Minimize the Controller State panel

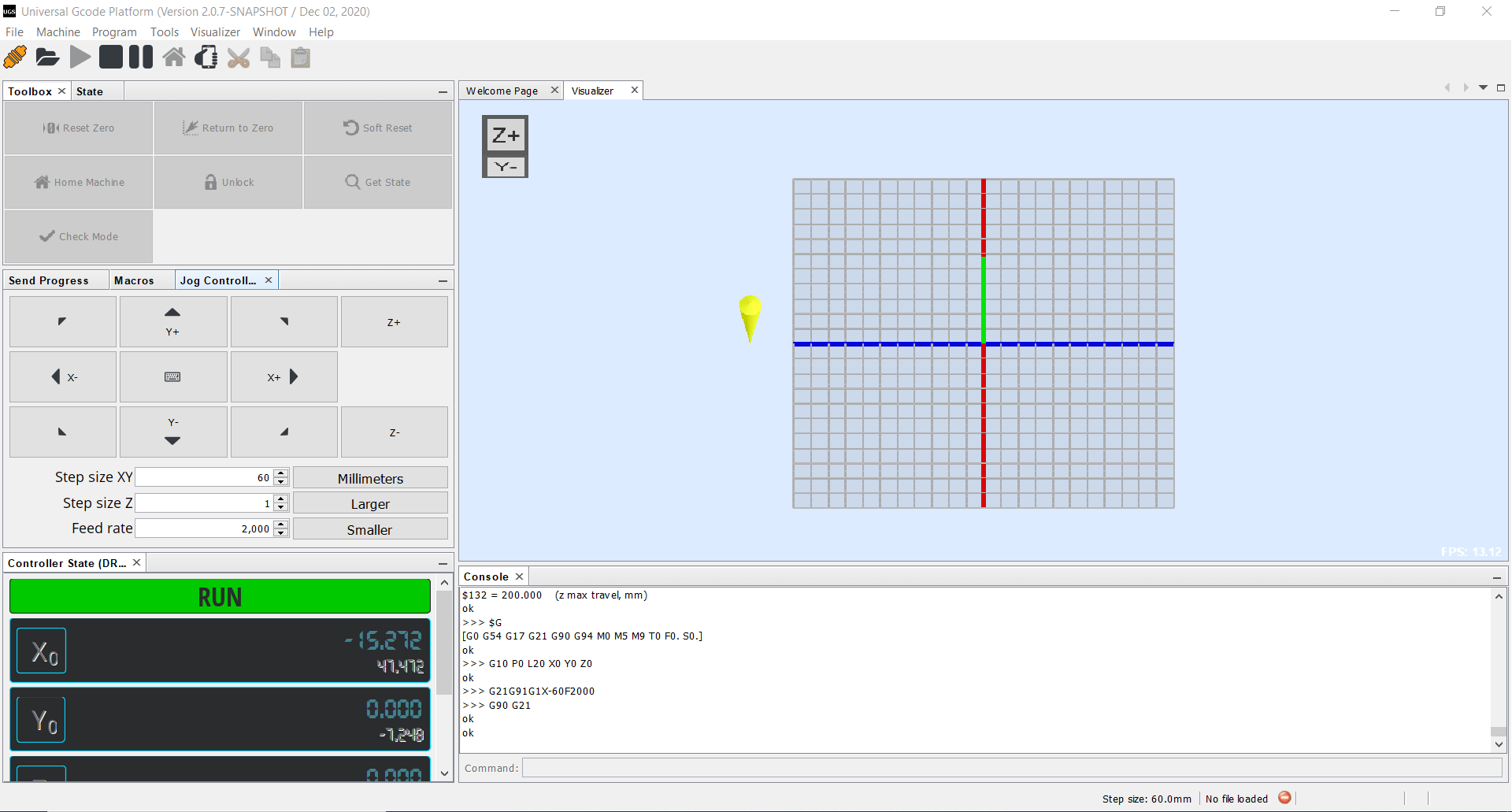point(443,564)
